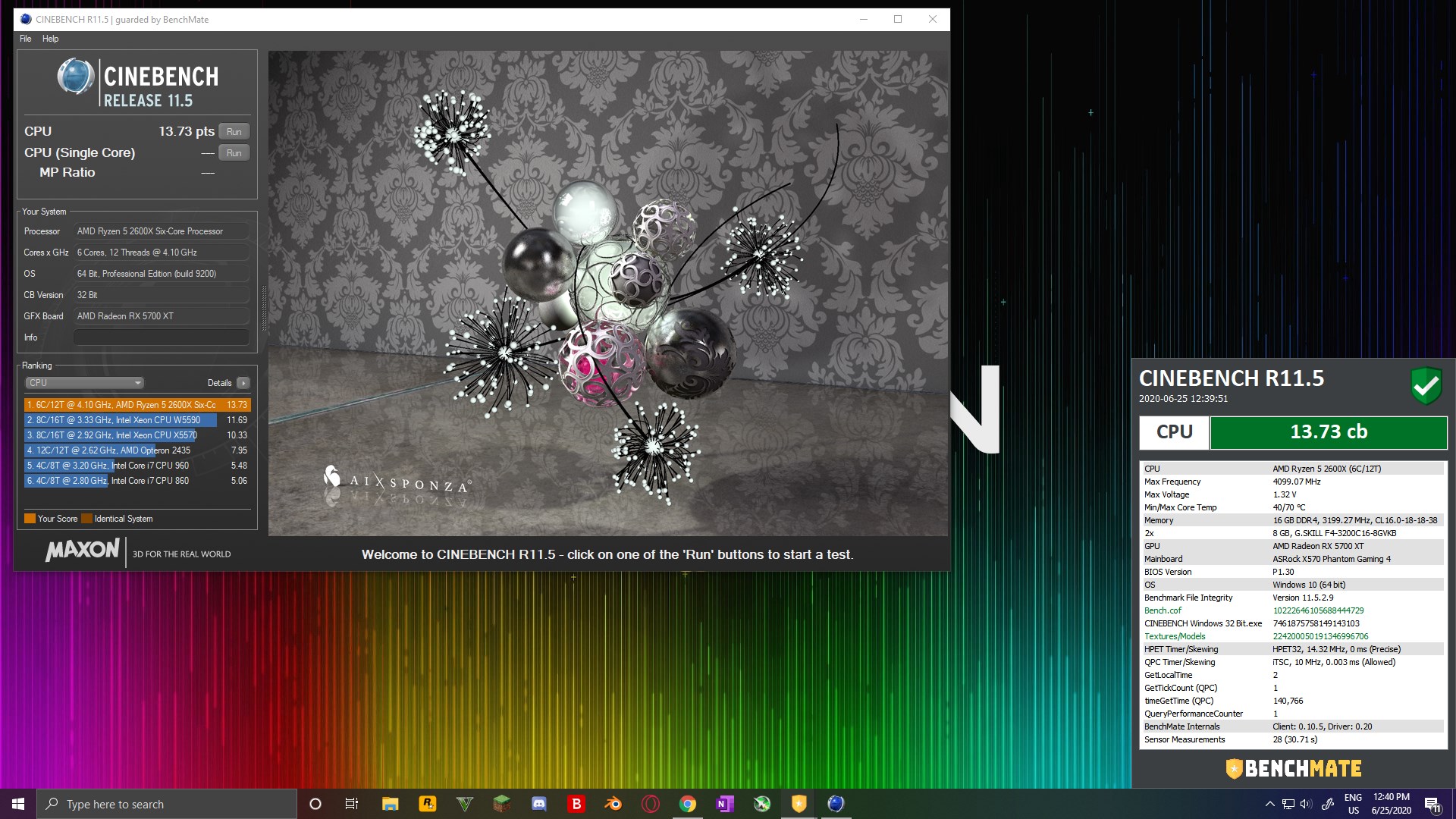1456x819 pixels.
Task: Click the green 13.73 cb score bar
Action: coord(1329,432)
